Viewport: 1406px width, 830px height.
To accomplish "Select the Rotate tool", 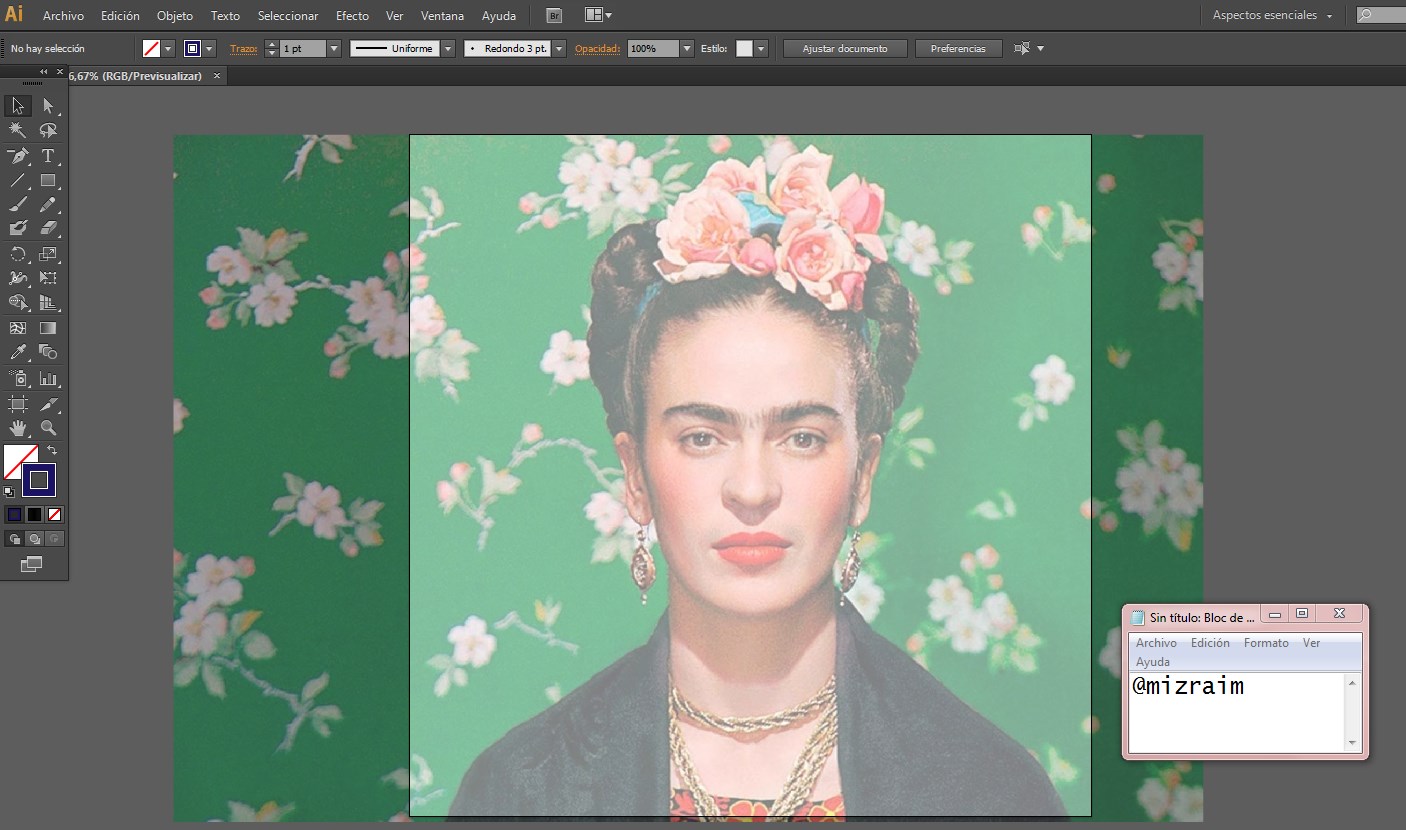I will (x=17, y=255).
